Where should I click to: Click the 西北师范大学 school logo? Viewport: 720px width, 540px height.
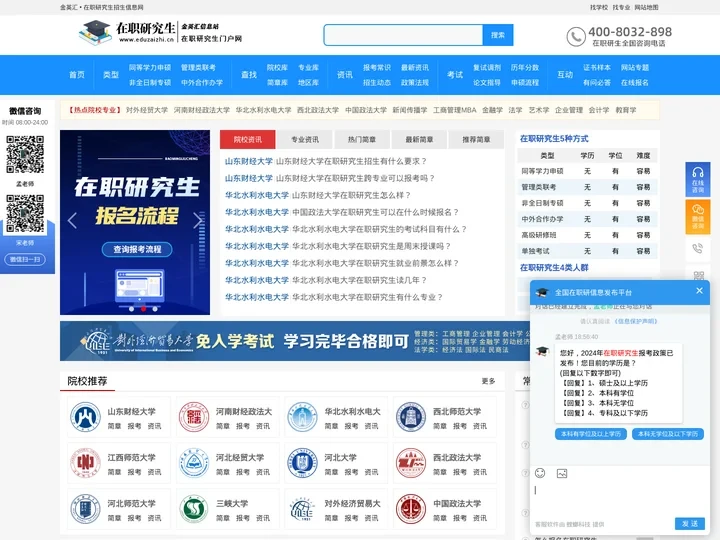coord(411,417)
